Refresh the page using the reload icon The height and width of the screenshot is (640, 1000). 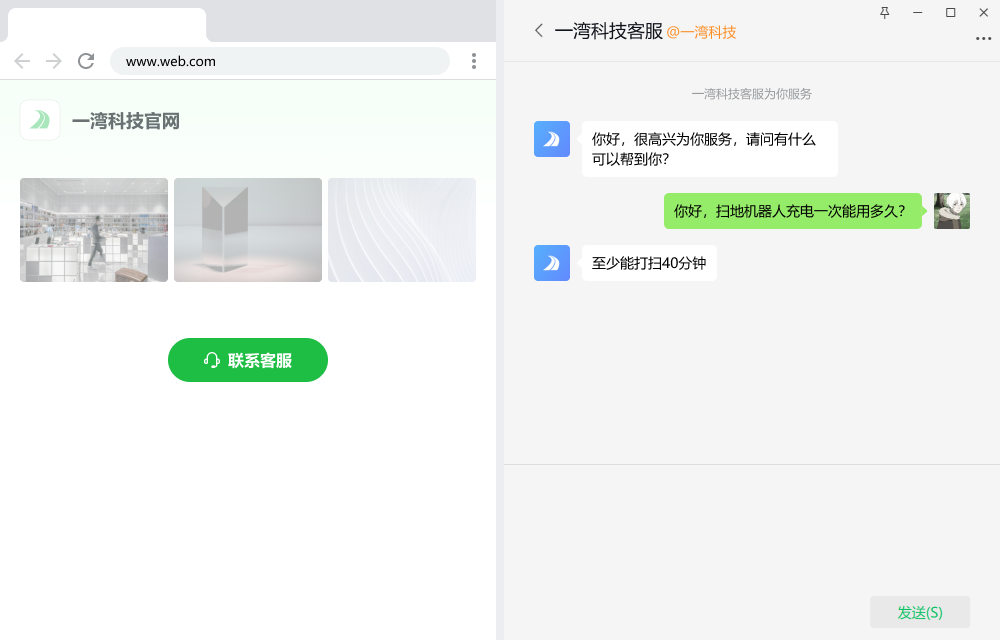coord(86,60)
